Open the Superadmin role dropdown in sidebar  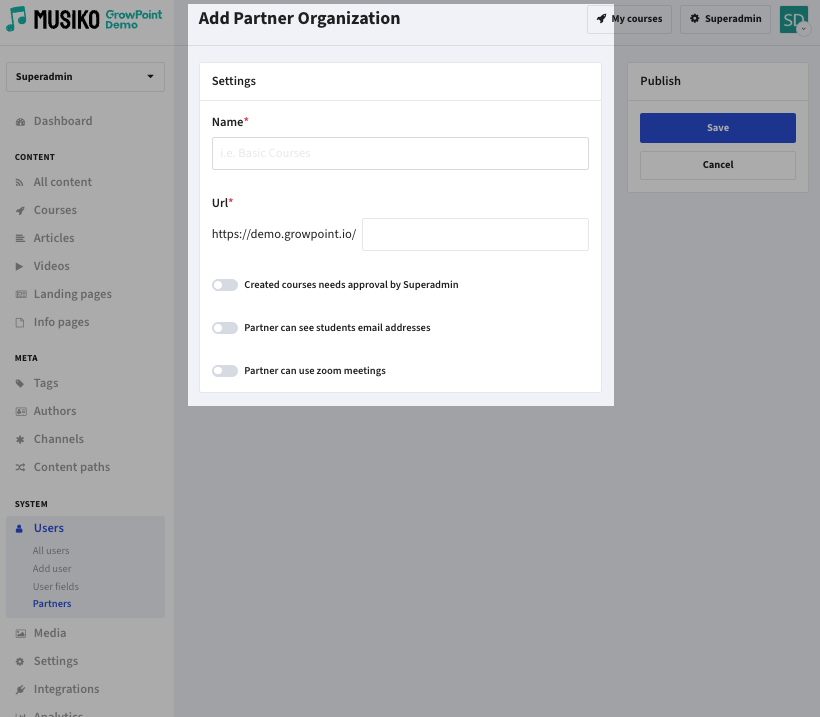[x=85, y=77]
